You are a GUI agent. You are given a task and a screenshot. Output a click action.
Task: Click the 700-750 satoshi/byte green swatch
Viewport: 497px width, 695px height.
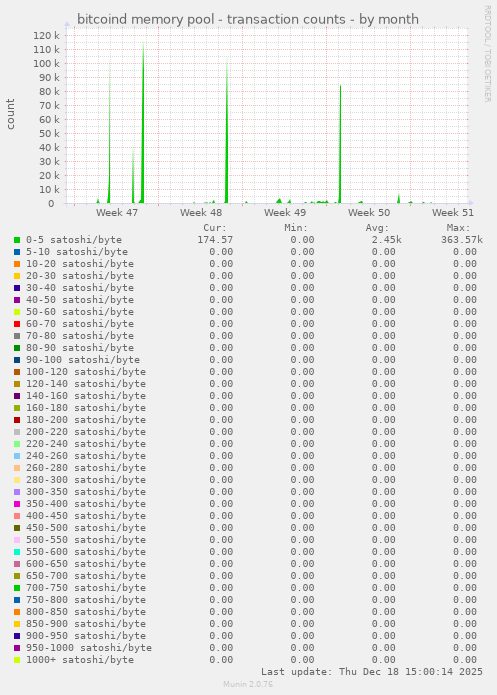(x=17, y=588)
